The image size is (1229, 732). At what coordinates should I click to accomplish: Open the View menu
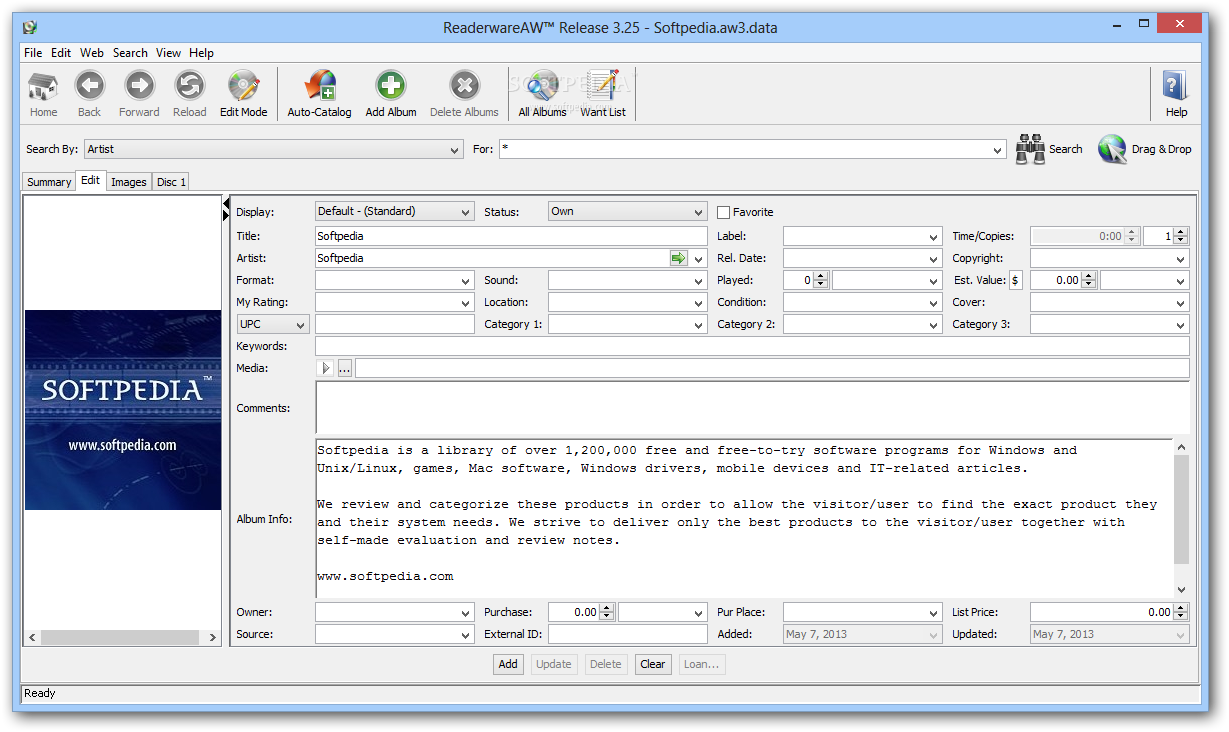click(x=168, y=53)
